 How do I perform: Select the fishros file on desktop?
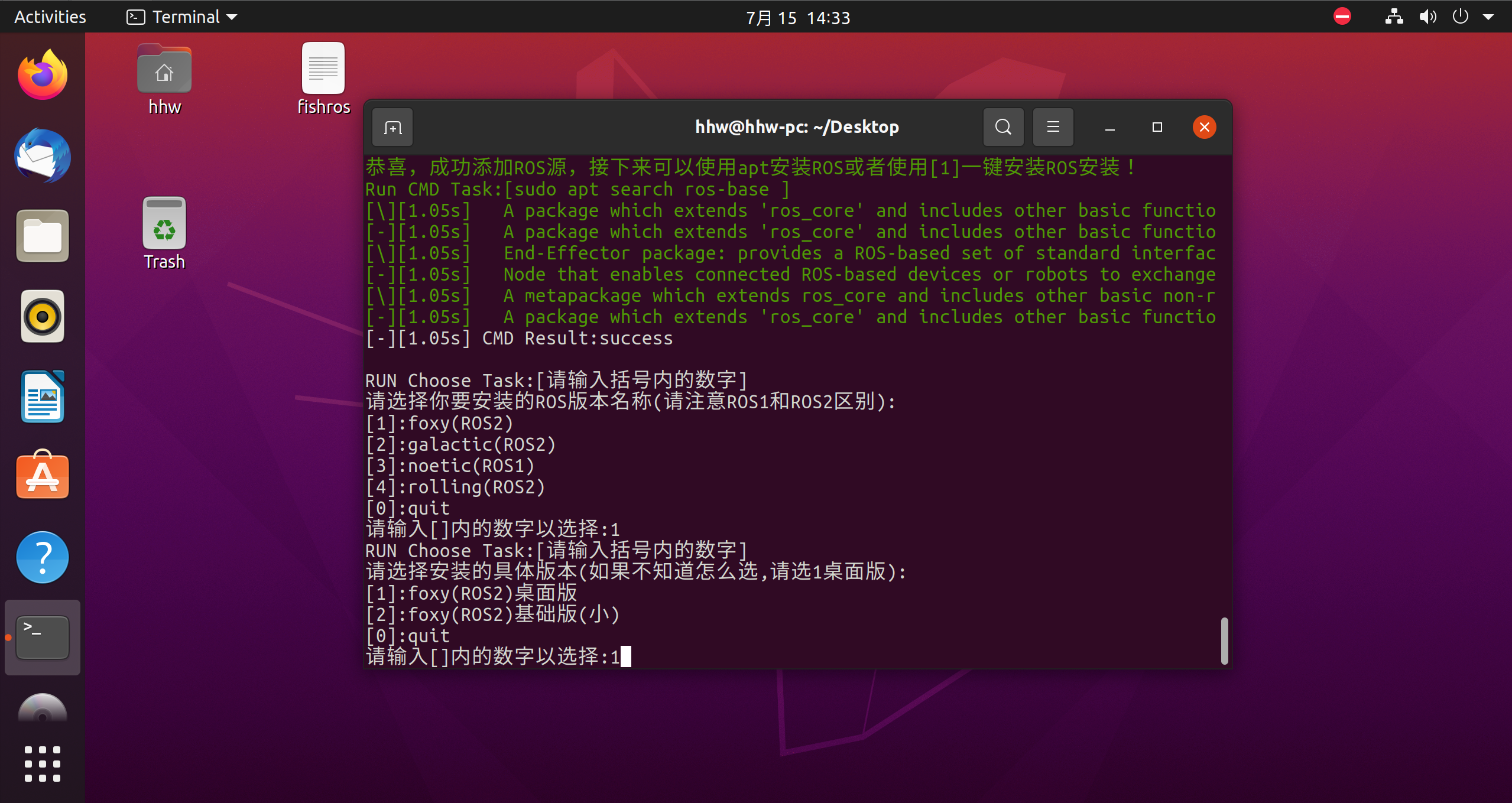[x=323, y=79]
